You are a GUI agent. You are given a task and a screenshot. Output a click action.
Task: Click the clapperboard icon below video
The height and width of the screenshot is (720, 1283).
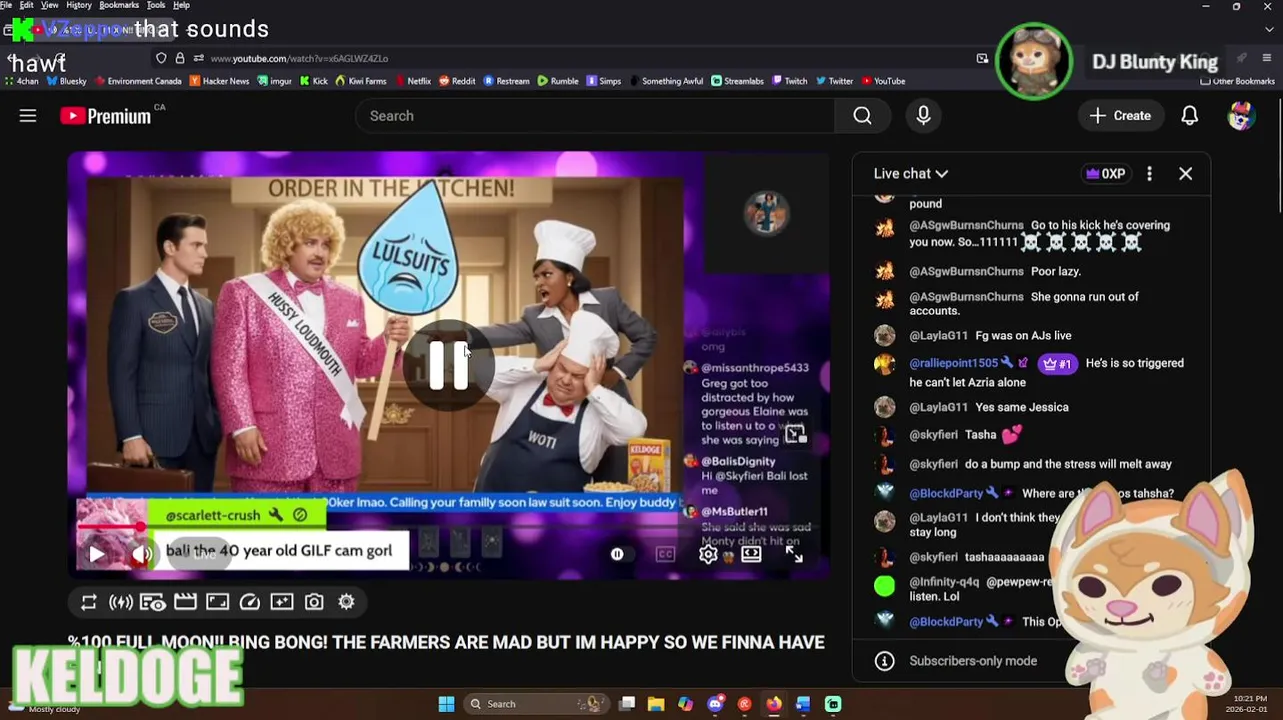coord(185,602)
